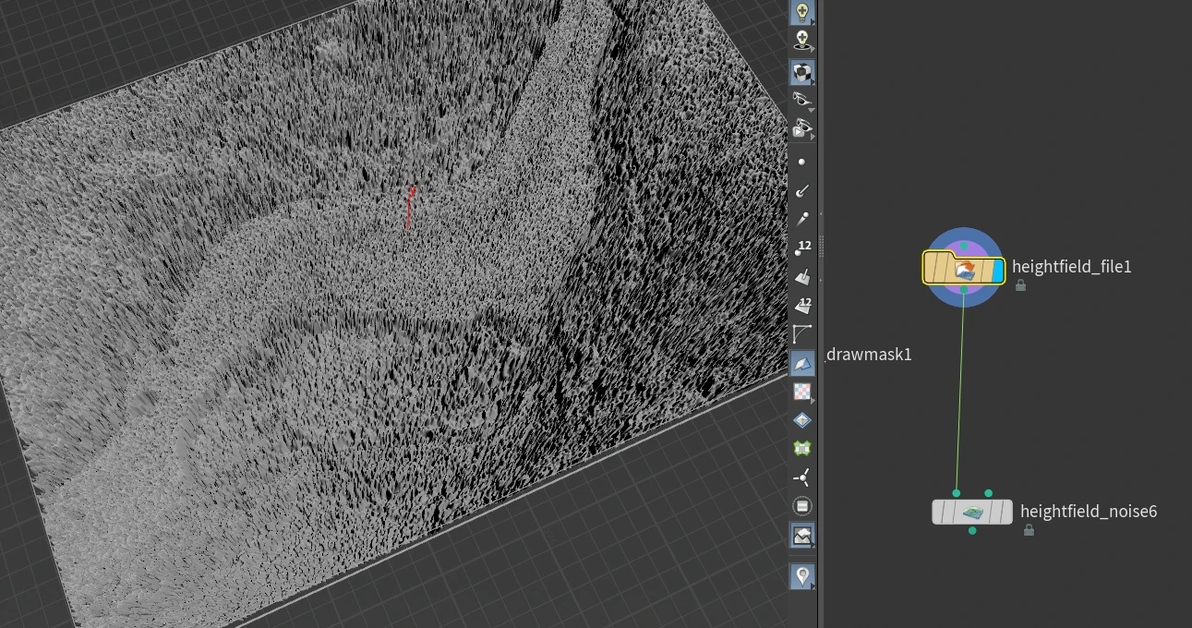Click the green cross-section display icon

[x=801, y=449]
